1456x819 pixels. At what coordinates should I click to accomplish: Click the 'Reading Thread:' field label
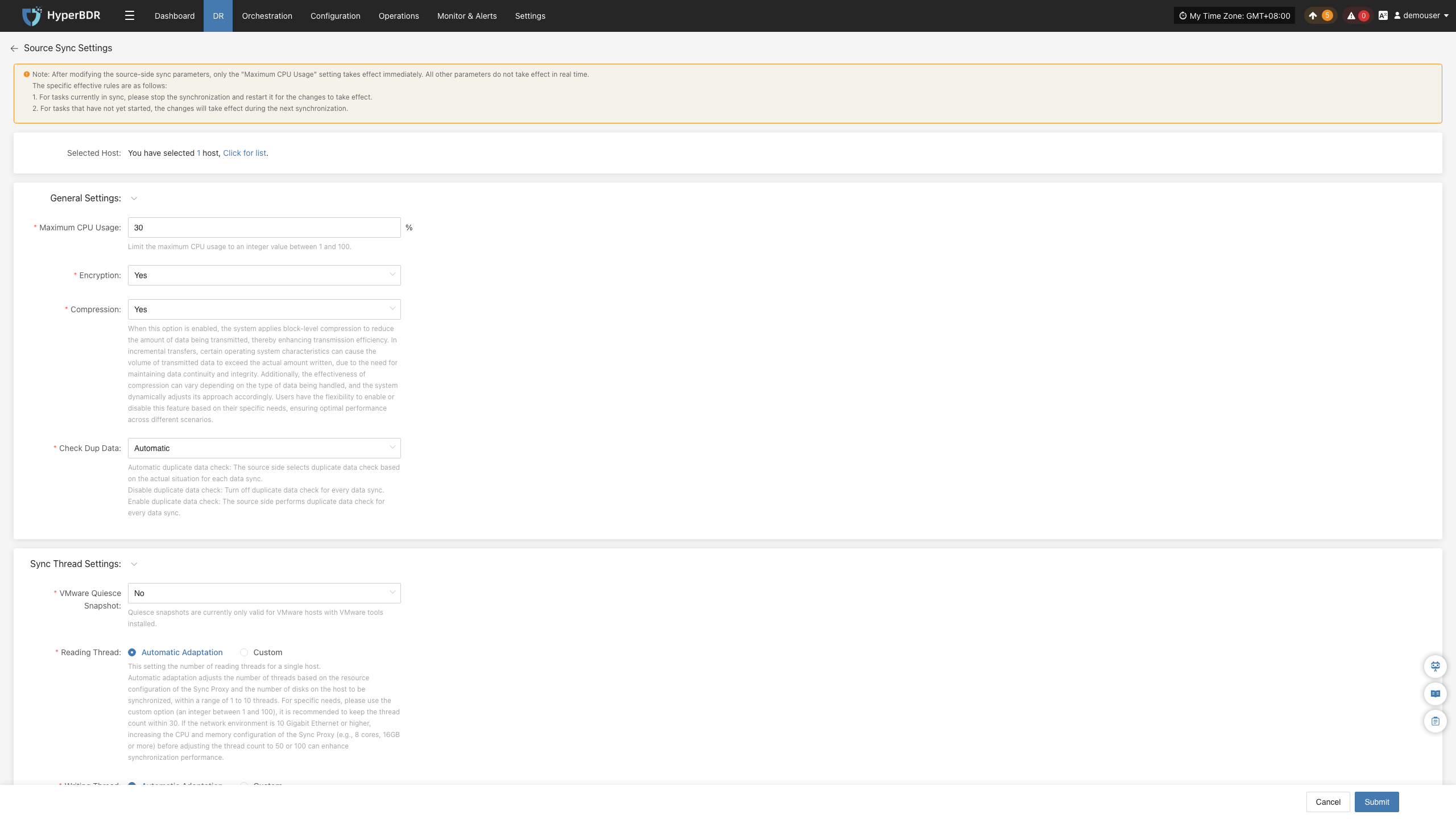[x=91, y=652]
